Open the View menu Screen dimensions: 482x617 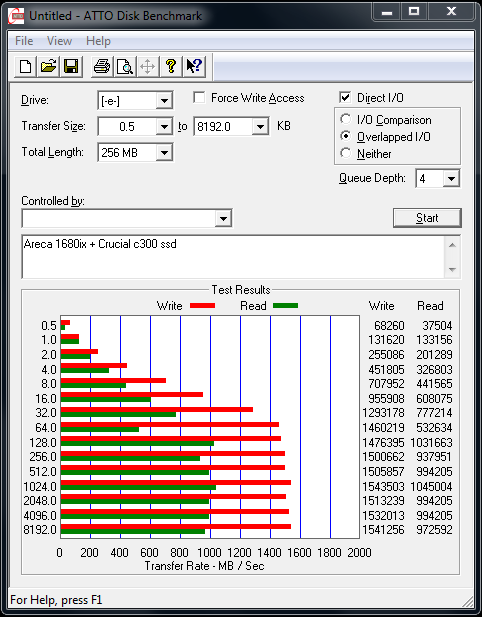pyautogui.click(x=59, y=41)
